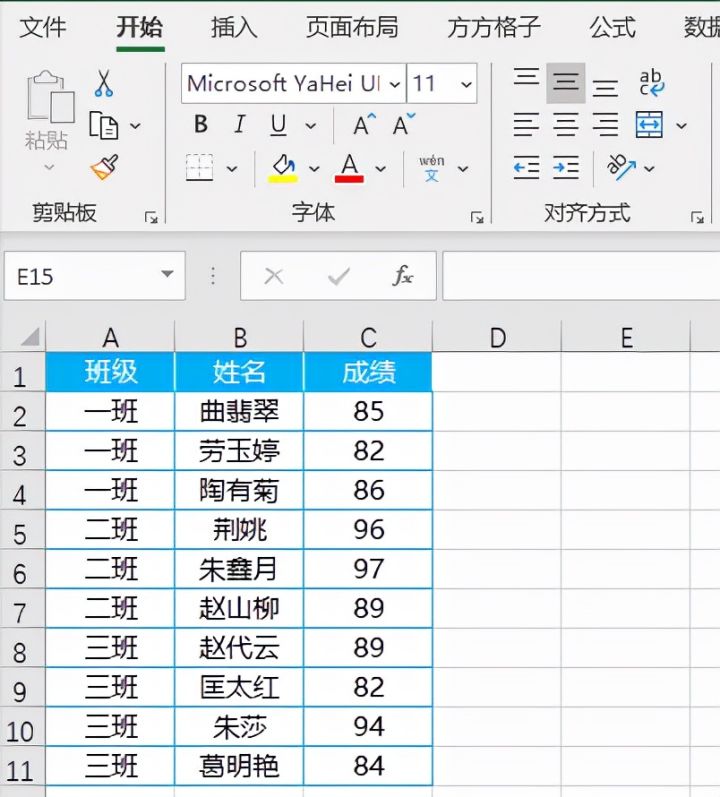Center text horizontally
Viewport: 720px width, 797px height.
pyautogui.click(x=566, y=125)
